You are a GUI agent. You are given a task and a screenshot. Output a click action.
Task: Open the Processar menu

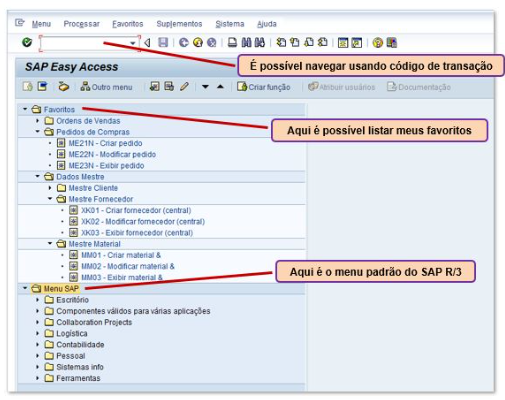pyautogui.click(x=82, y=24)
